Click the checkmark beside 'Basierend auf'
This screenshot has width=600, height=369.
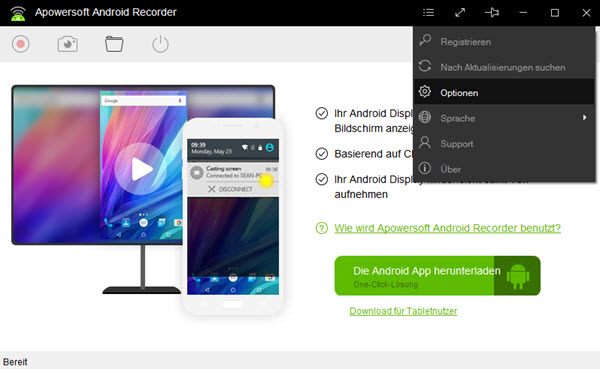coord(321,154)
